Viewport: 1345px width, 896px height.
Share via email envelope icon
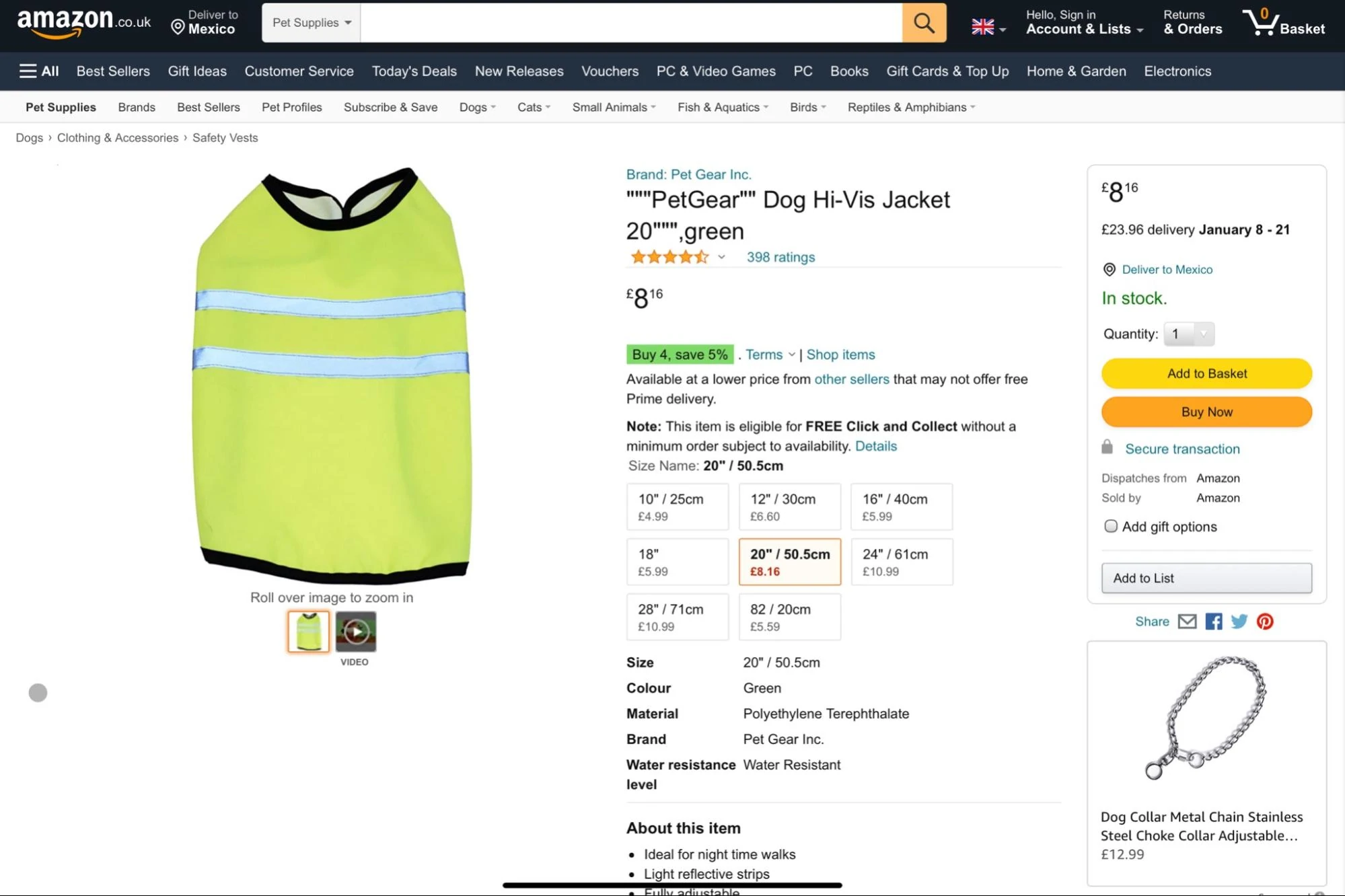(x=1187, y=622)
